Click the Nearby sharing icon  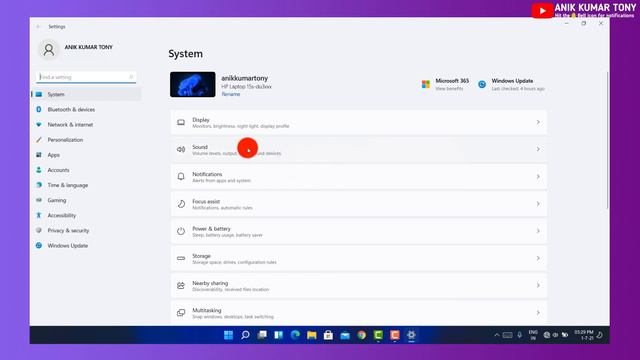click(x=181, y=285)
